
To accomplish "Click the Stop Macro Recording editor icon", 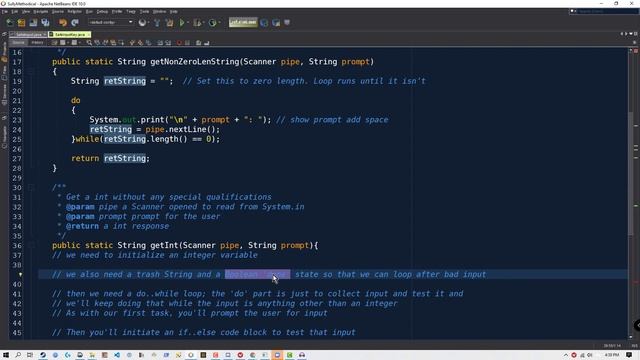I will pyautogui.click(x=187, y=42).
